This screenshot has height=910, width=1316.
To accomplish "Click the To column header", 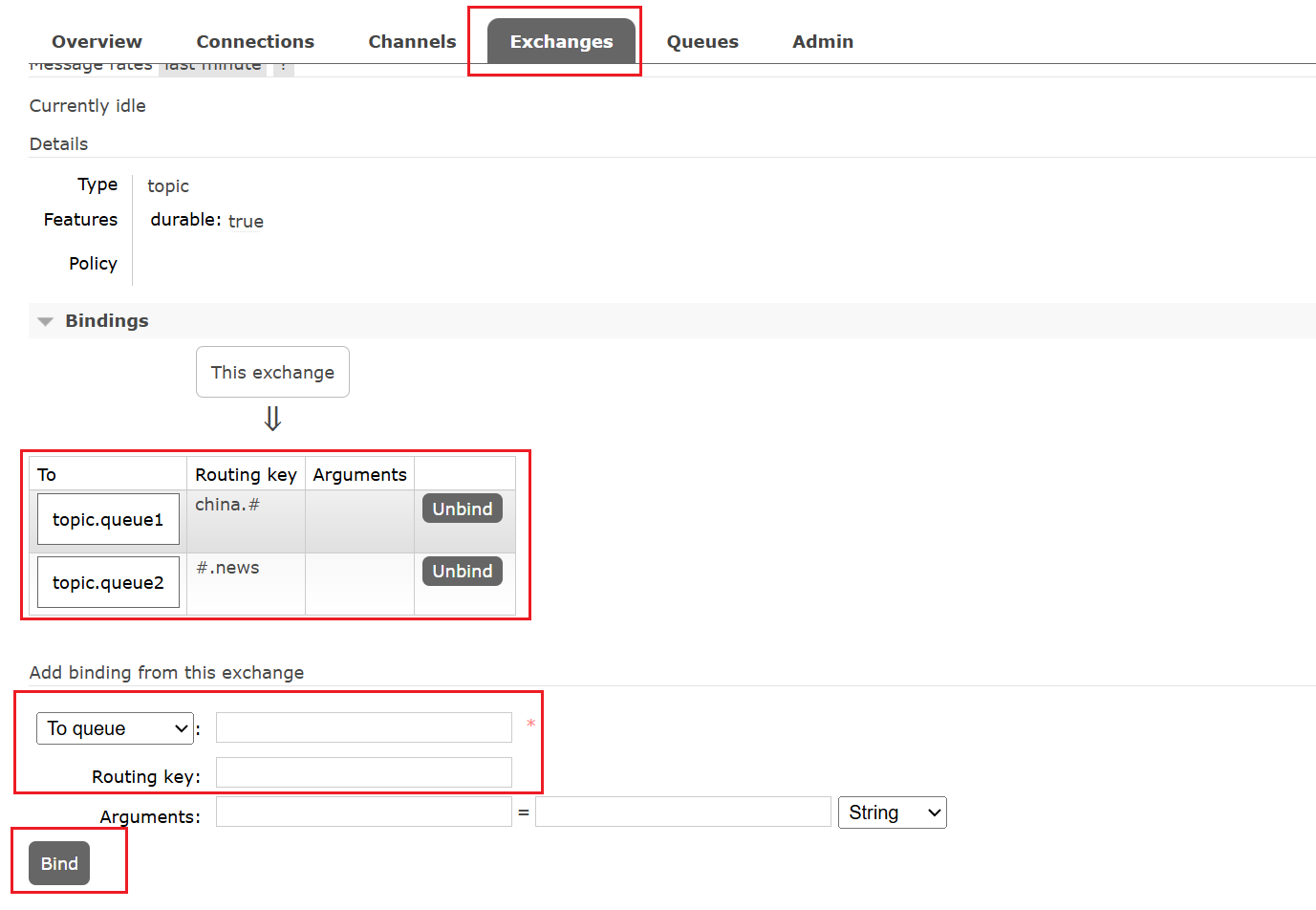I will [47, 474].
